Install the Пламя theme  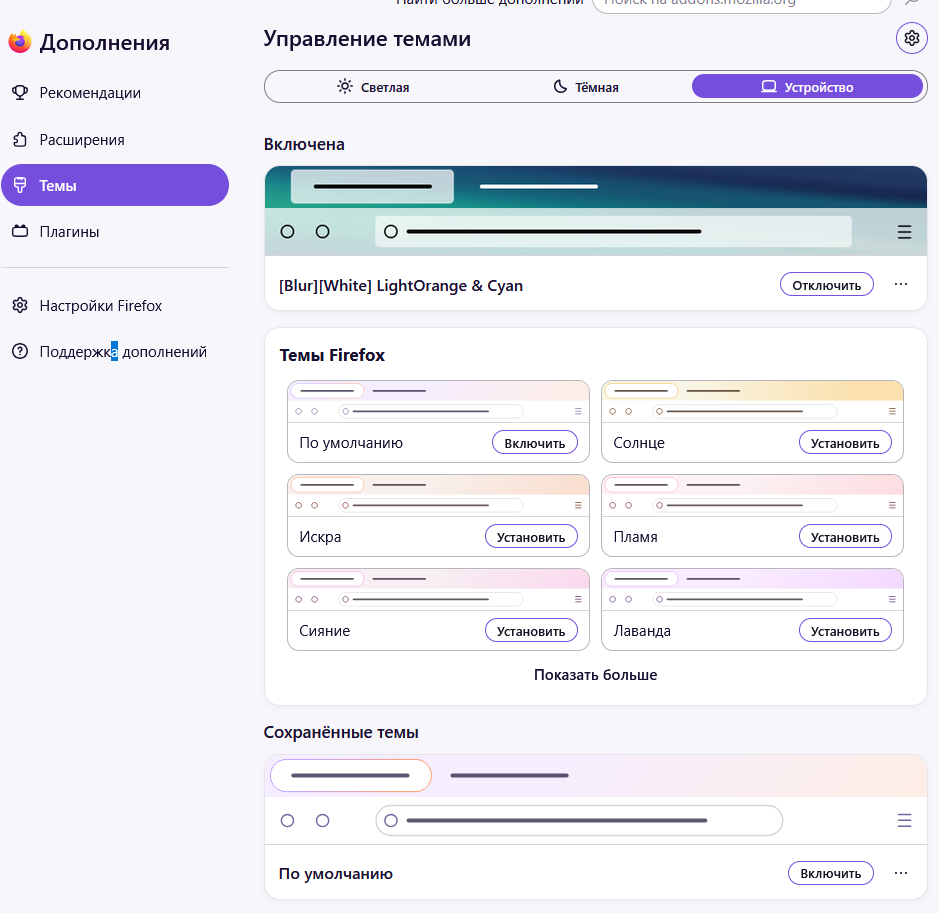point(845,537)
